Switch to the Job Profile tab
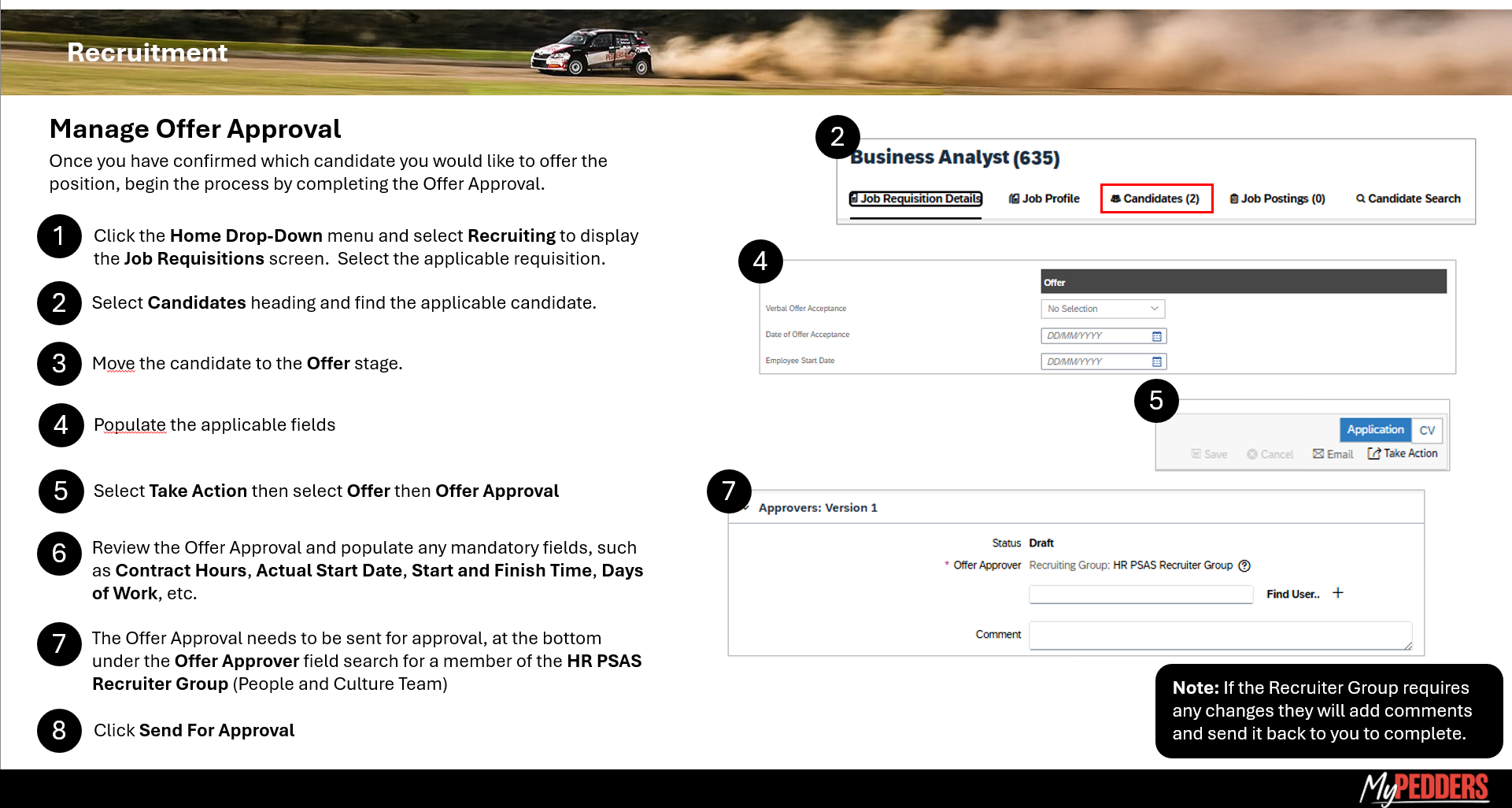Screen dimensions: 1512x808 1044,198
